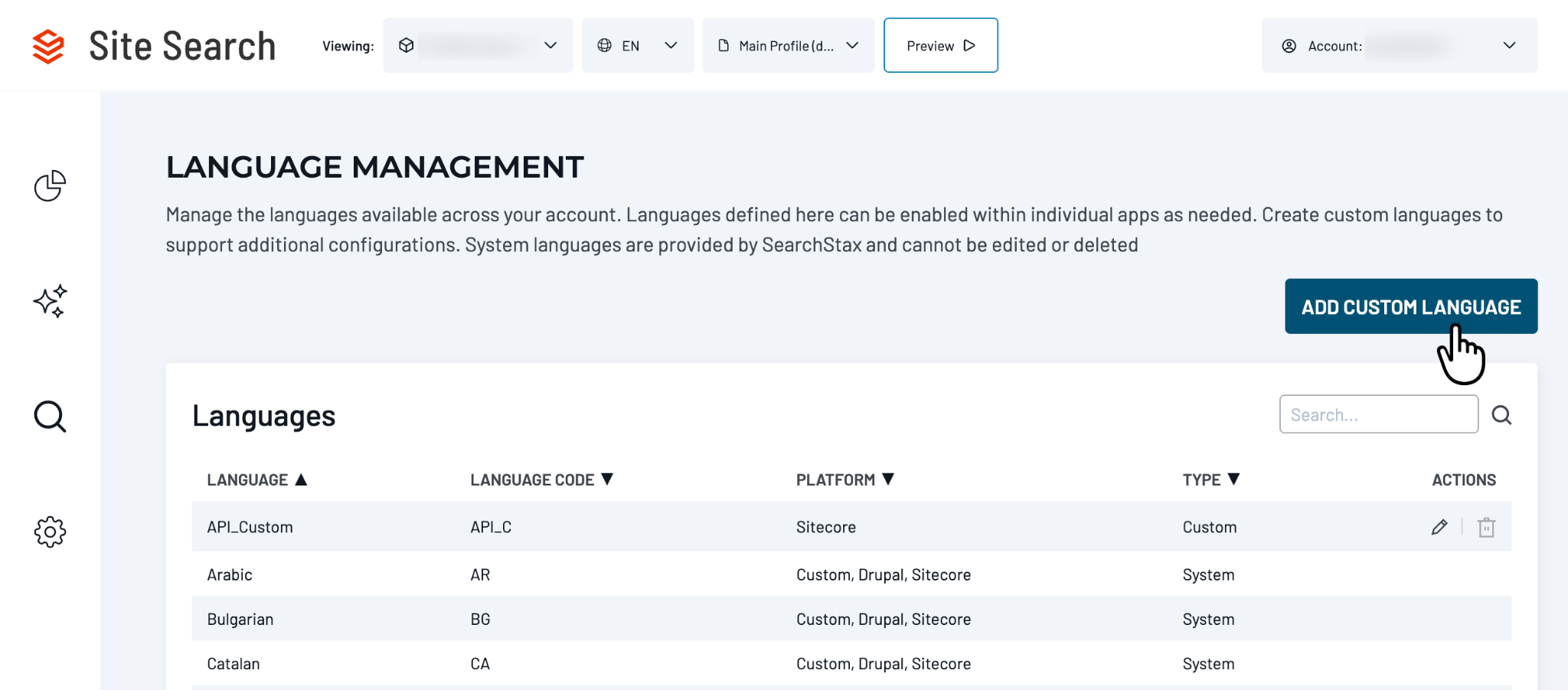Click the AR language code cell

(x=480, y=574)
